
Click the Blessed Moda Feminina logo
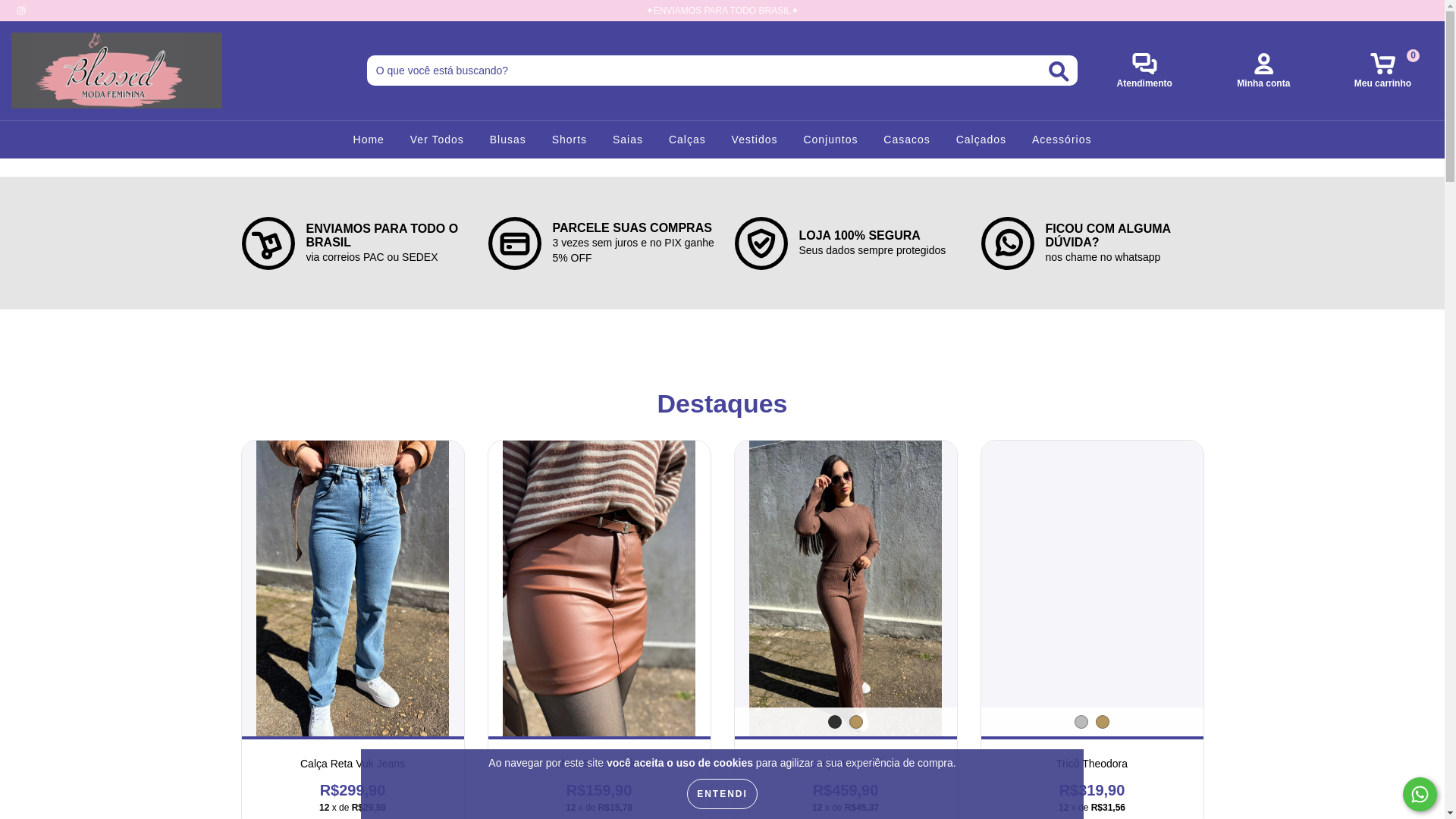click(117, 71)
